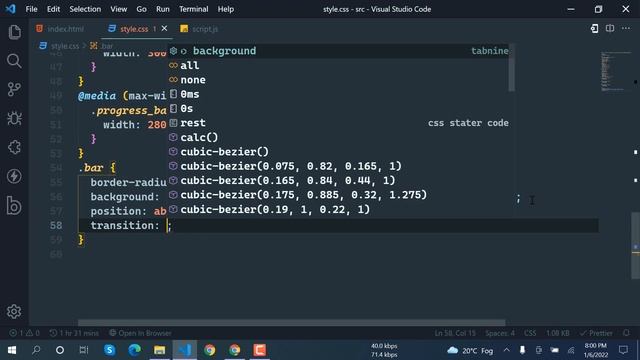Open the Tabnine b-shaped sidebar icon
640x360 pixels.
click(x=14, y=205)
